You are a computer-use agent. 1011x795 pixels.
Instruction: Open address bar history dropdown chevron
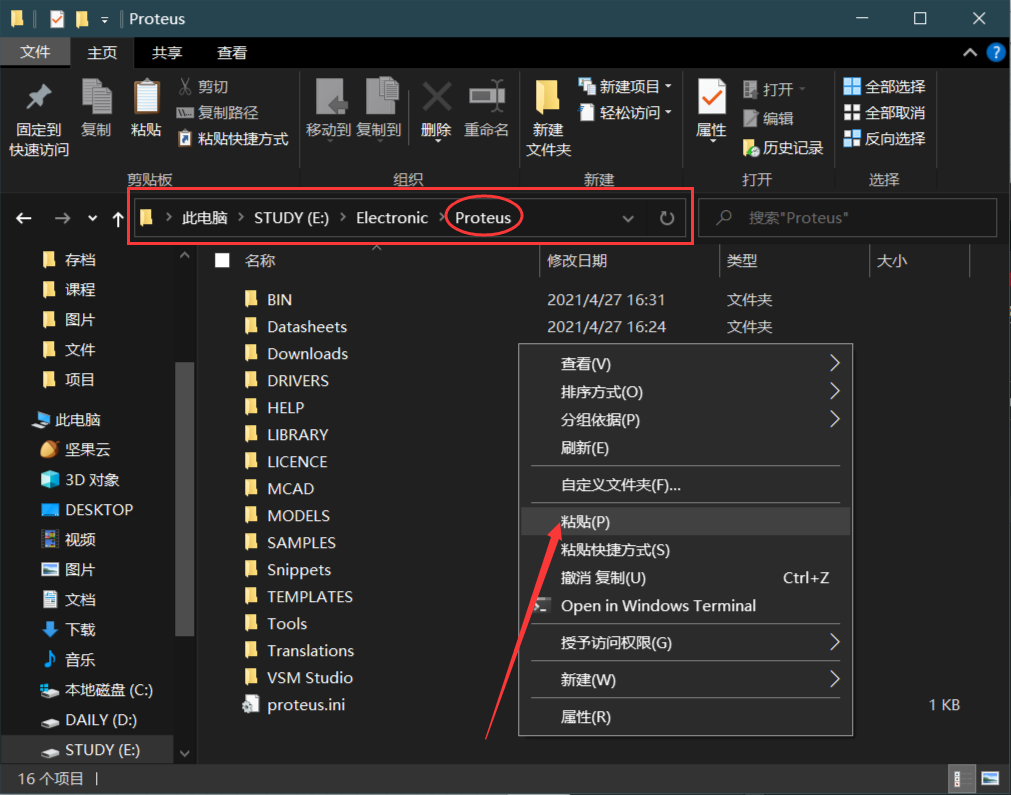pos(628,219)
